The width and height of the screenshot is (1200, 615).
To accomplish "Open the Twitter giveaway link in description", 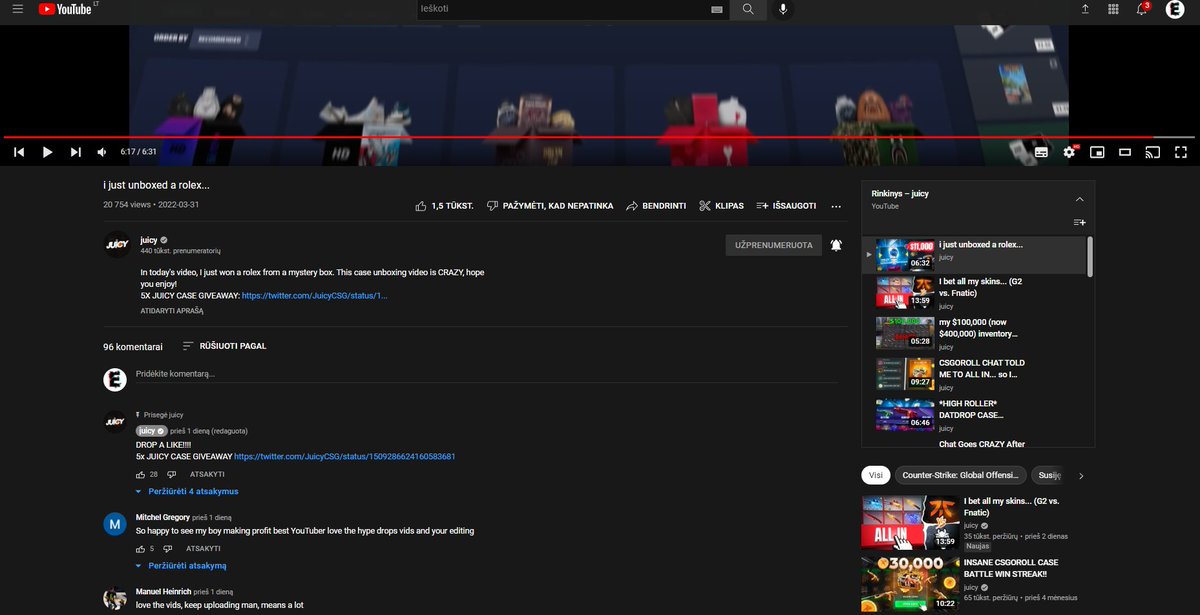I will coord(315,296).
